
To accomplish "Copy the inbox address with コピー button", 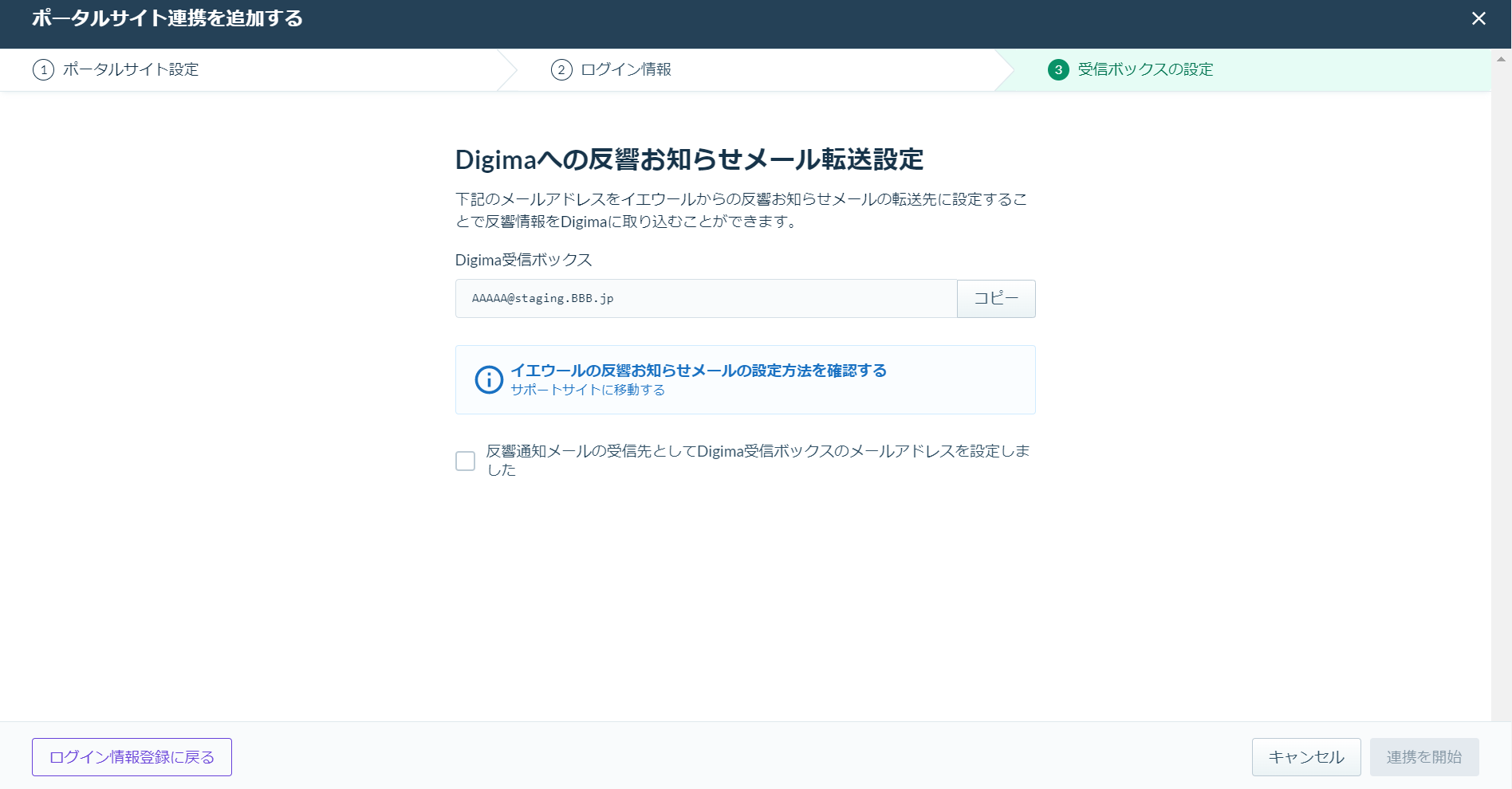I will click(996, 299).
